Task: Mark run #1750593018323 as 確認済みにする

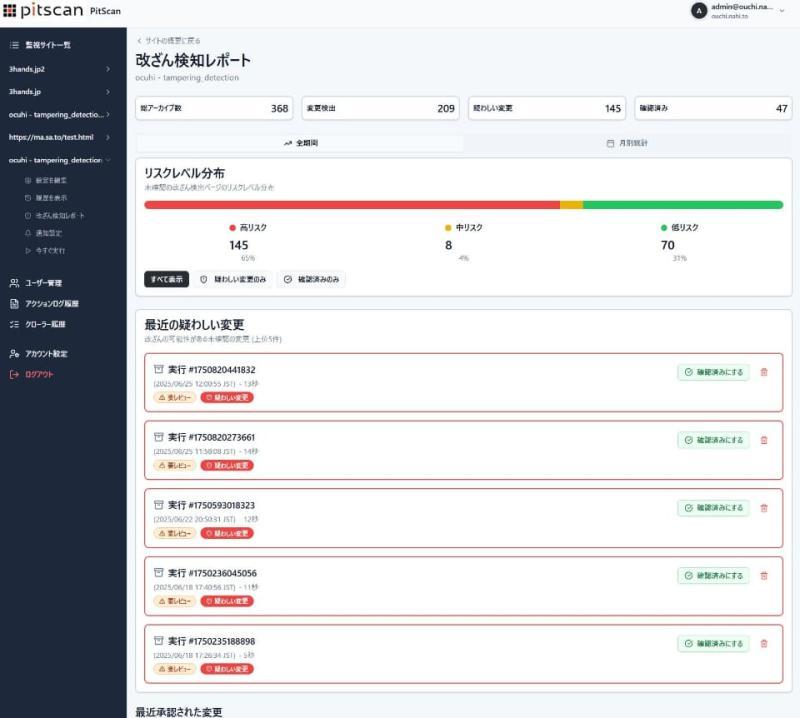Action: click(713, 507)
